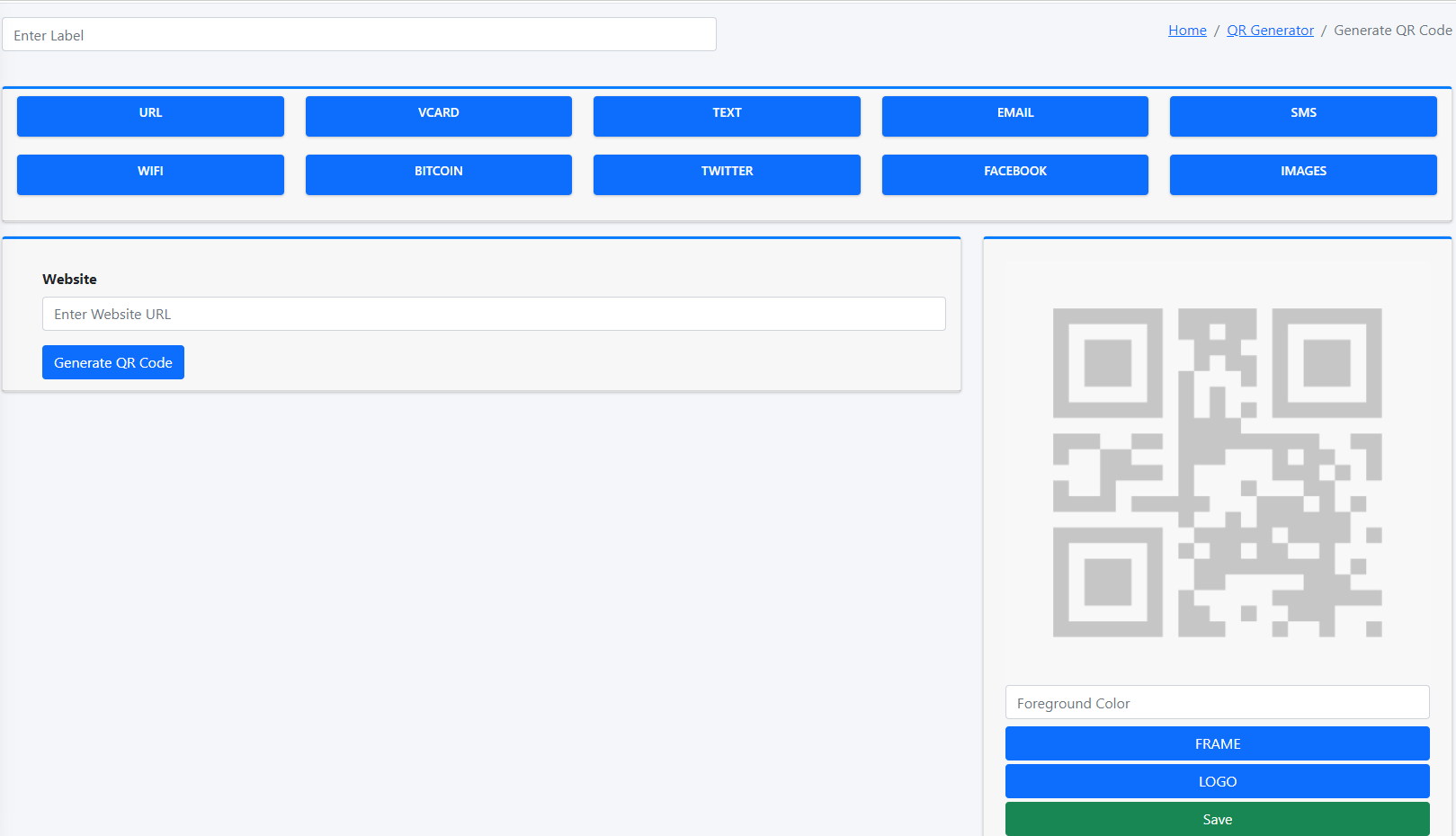Pick the WIFI QR type
The height and width of the screenshot is (836, 1456).
click(150, 174)
